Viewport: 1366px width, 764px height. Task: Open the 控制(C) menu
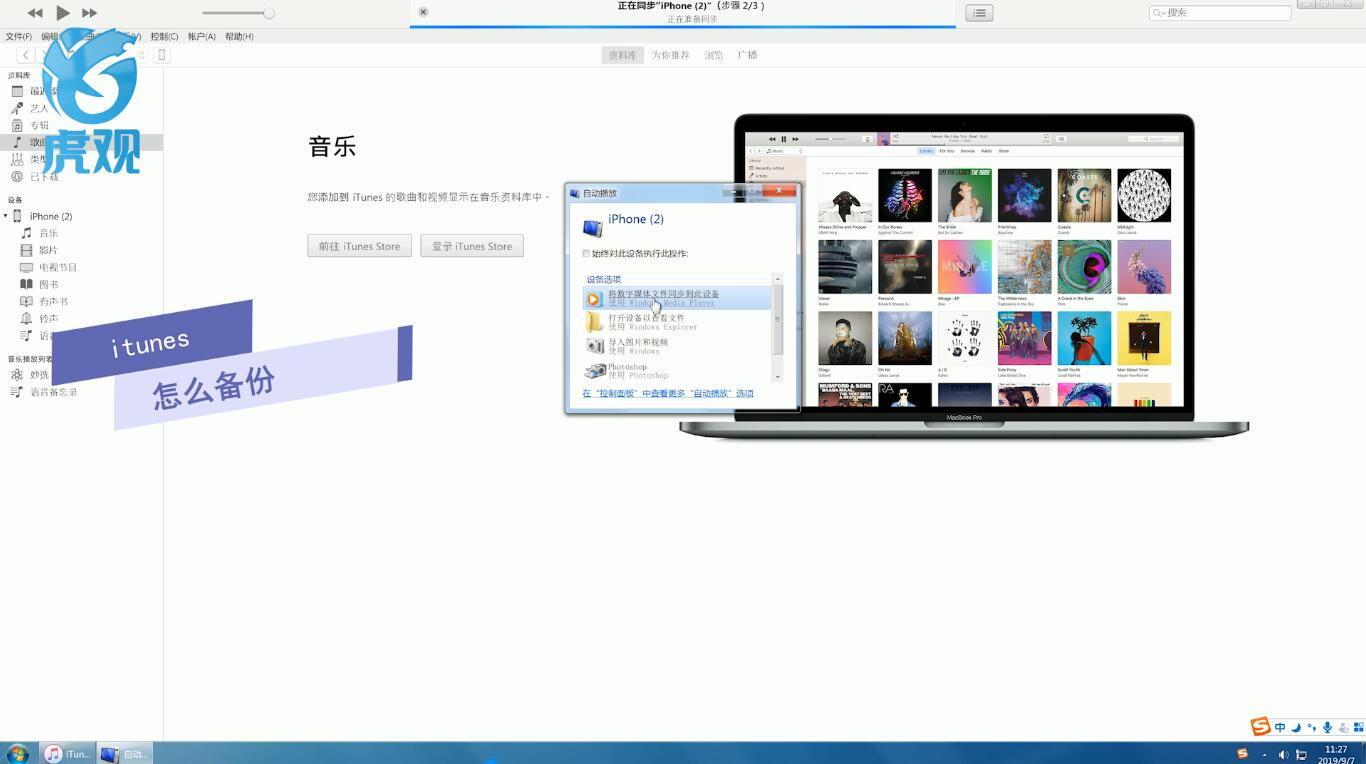tap(164, 36)
